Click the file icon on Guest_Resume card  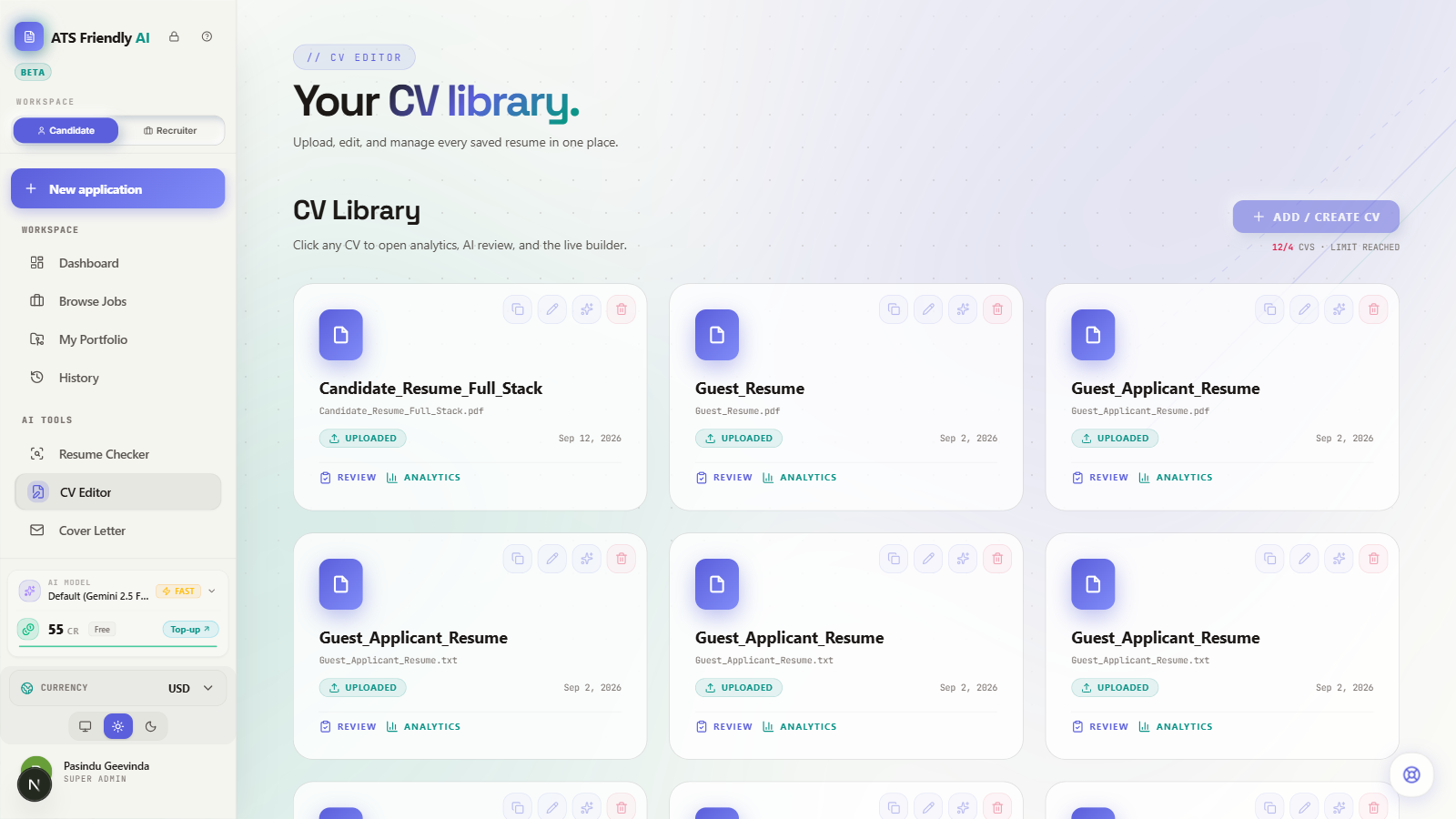coord(717,335)
